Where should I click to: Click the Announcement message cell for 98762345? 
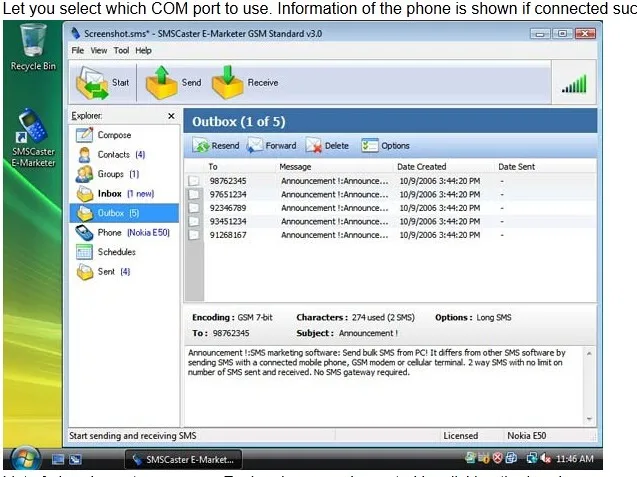335,181
